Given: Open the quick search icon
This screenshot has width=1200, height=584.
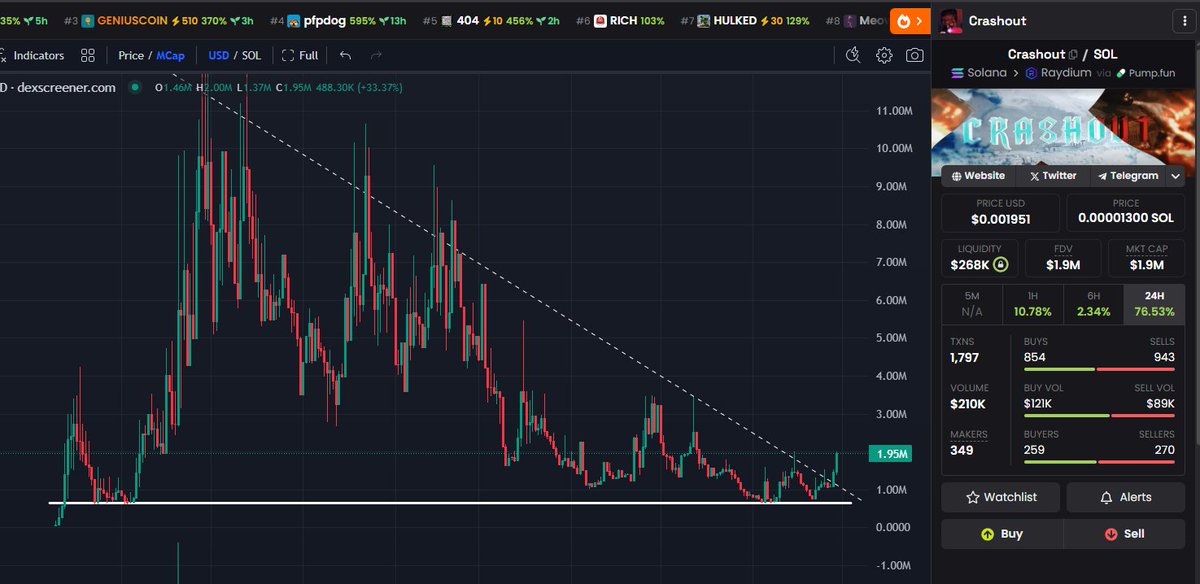Looking at the screenshot, I should [x=852, y=56].
